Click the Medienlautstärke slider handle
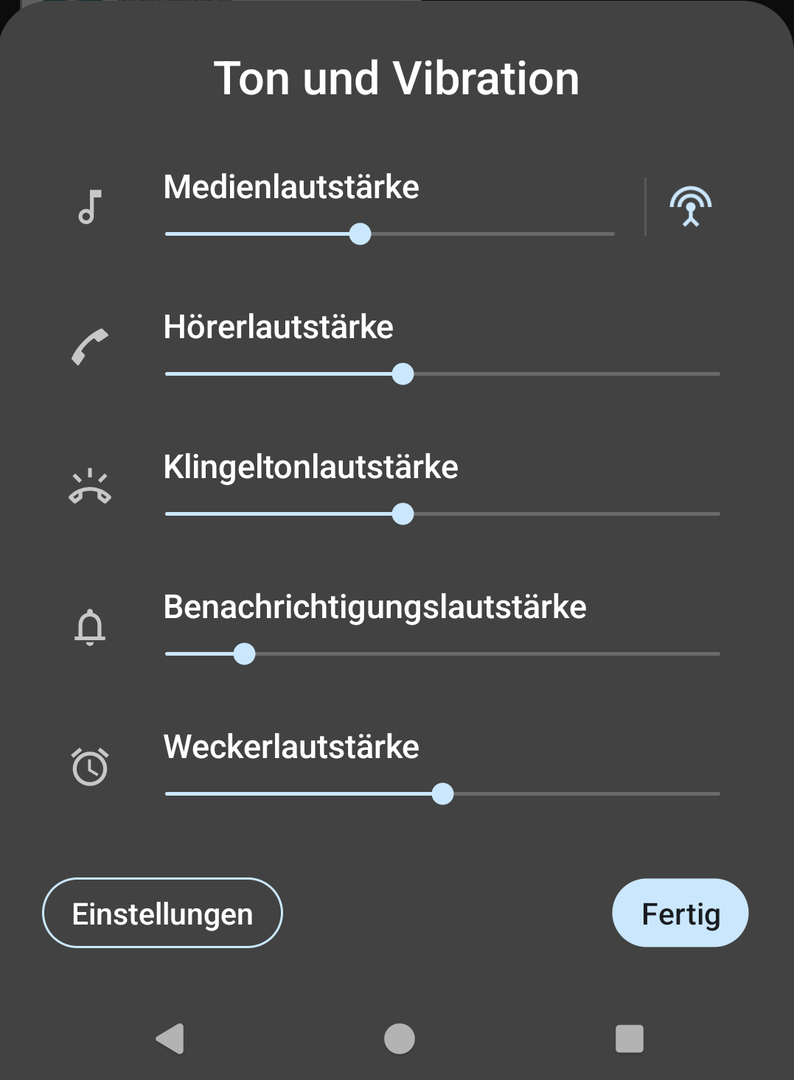794x1080 pixels. coord(360,234)
